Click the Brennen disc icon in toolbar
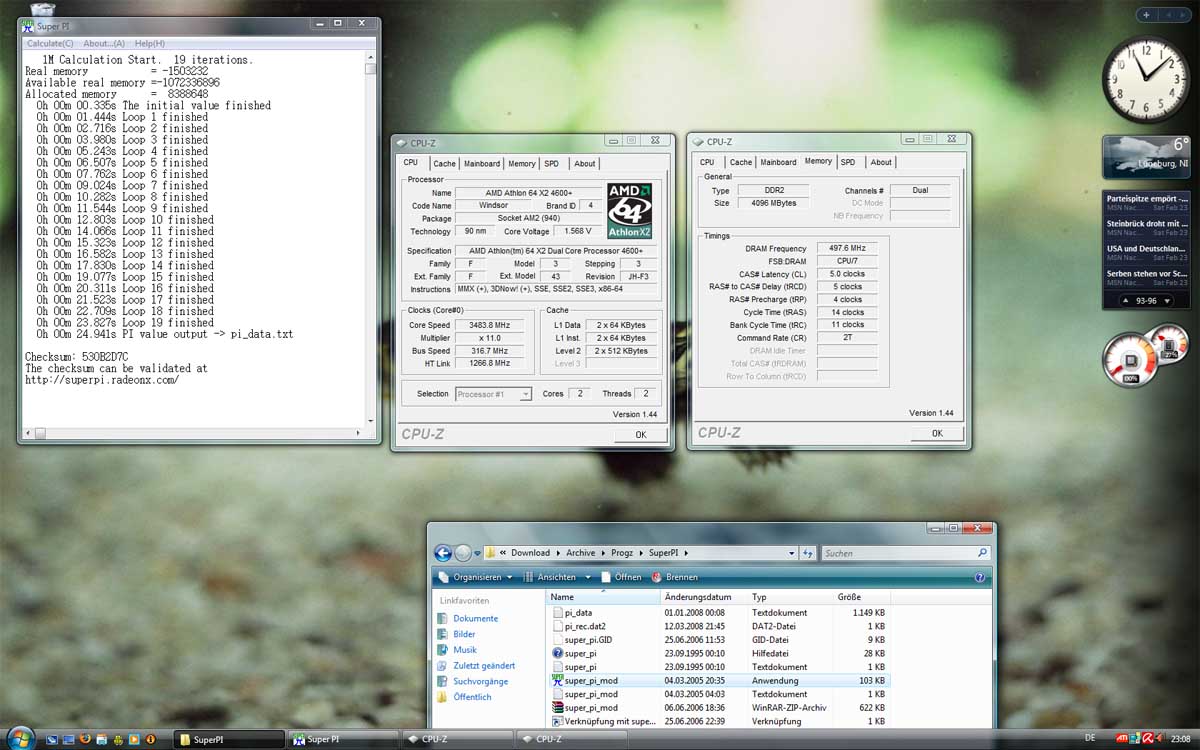Image resolution: width=1200 pixels, height=750 pixels. pos(657,577)
